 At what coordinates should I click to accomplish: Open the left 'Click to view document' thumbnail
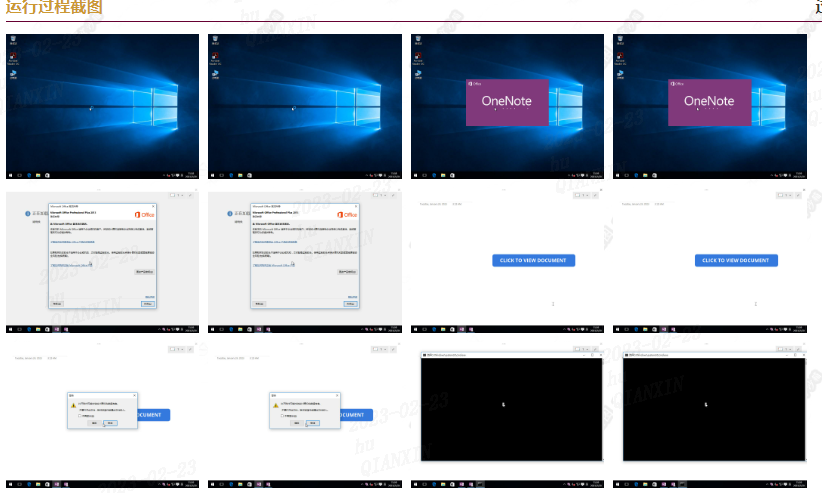point(507,261)
